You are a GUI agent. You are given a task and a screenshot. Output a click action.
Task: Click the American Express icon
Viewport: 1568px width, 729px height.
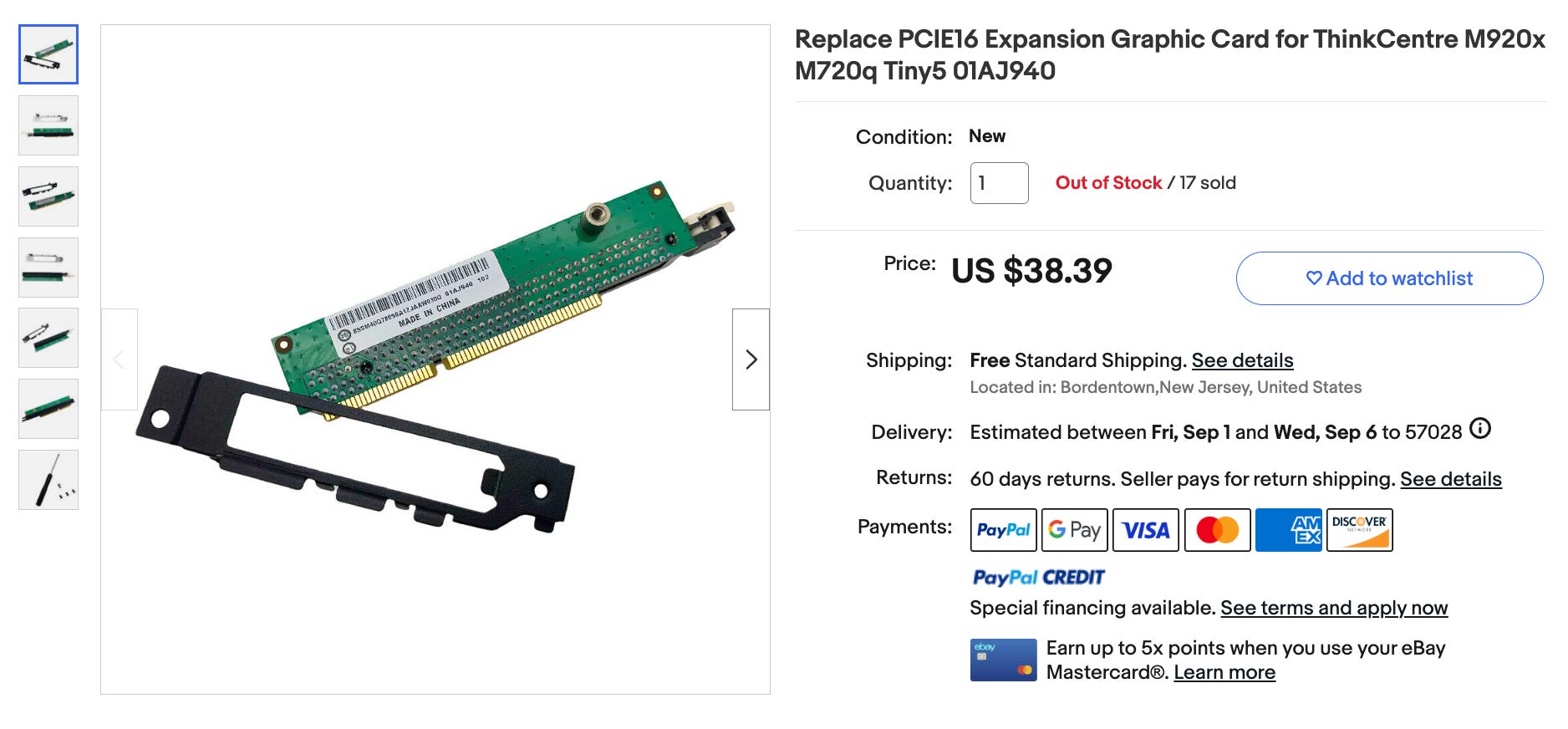(x=1288, y=530)
